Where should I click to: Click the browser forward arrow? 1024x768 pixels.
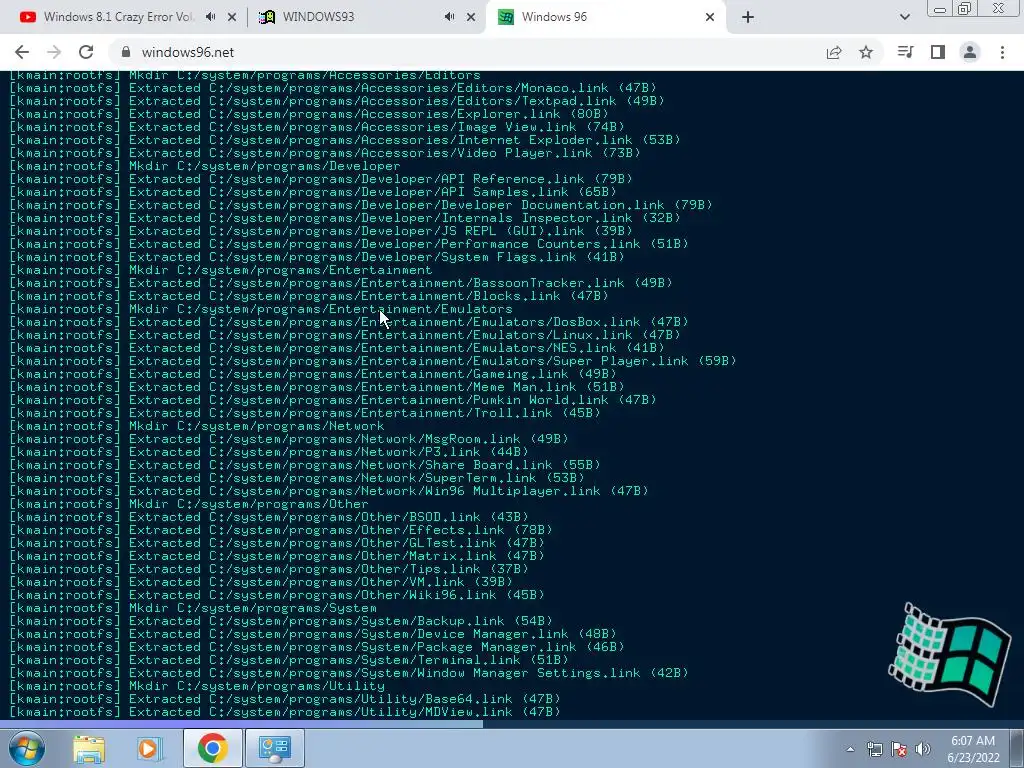(54, 52)
